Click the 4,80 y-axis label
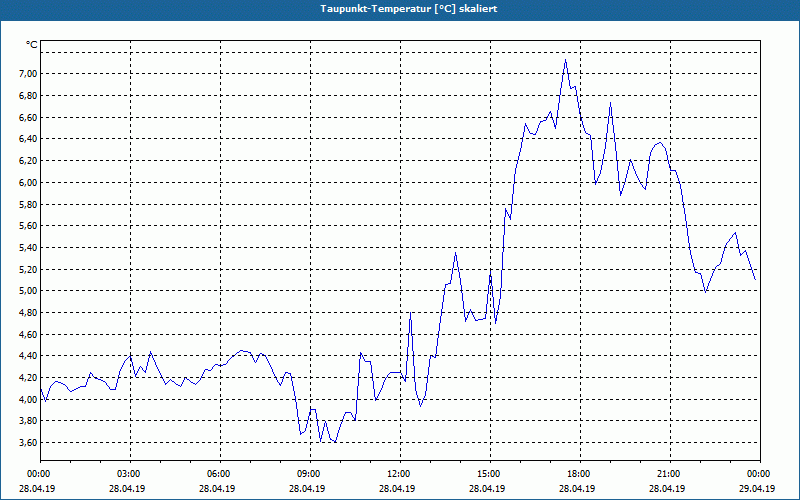Viewport: 800px width, 500px height. pos(29,313)
